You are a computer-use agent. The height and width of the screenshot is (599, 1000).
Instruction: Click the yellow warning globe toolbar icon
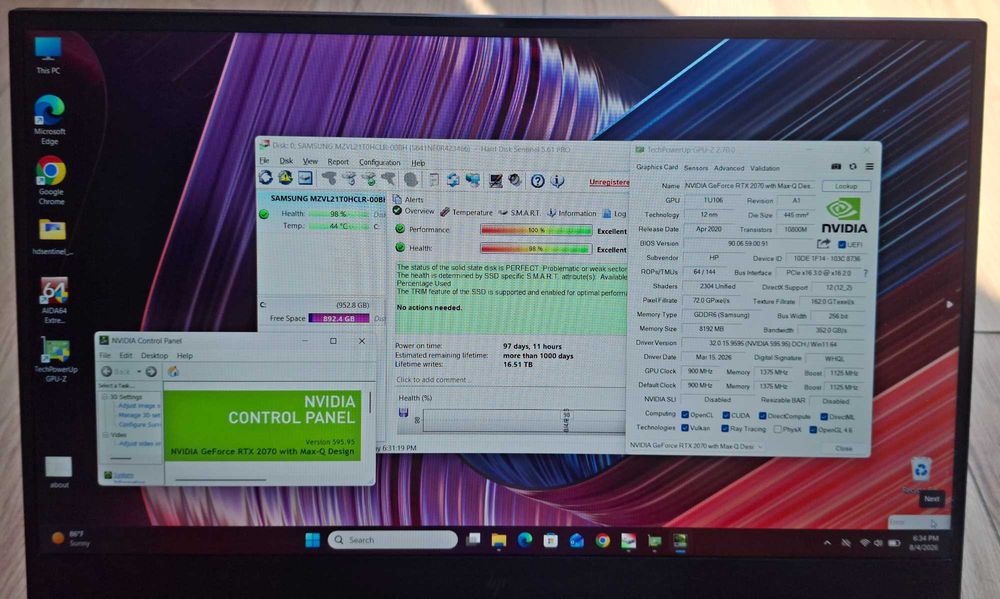click(286, 178)
